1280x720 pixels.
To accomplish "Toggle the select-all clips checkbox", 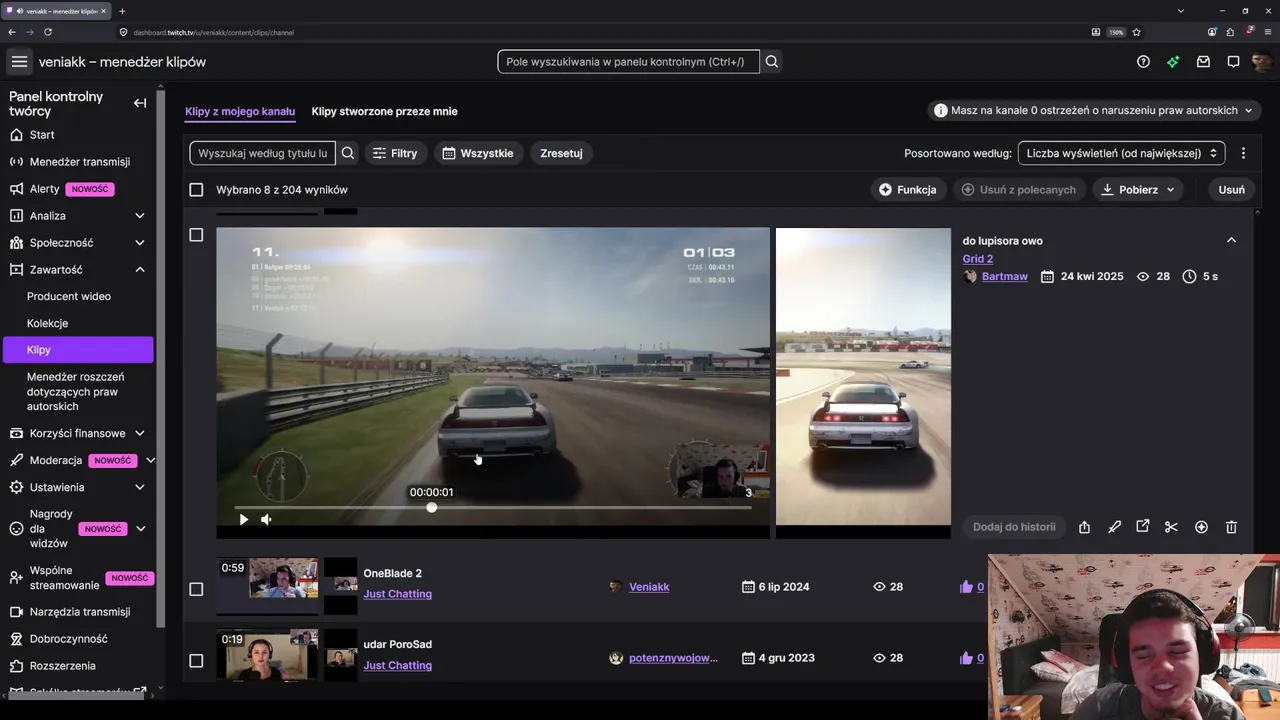I will click(196, 190).
